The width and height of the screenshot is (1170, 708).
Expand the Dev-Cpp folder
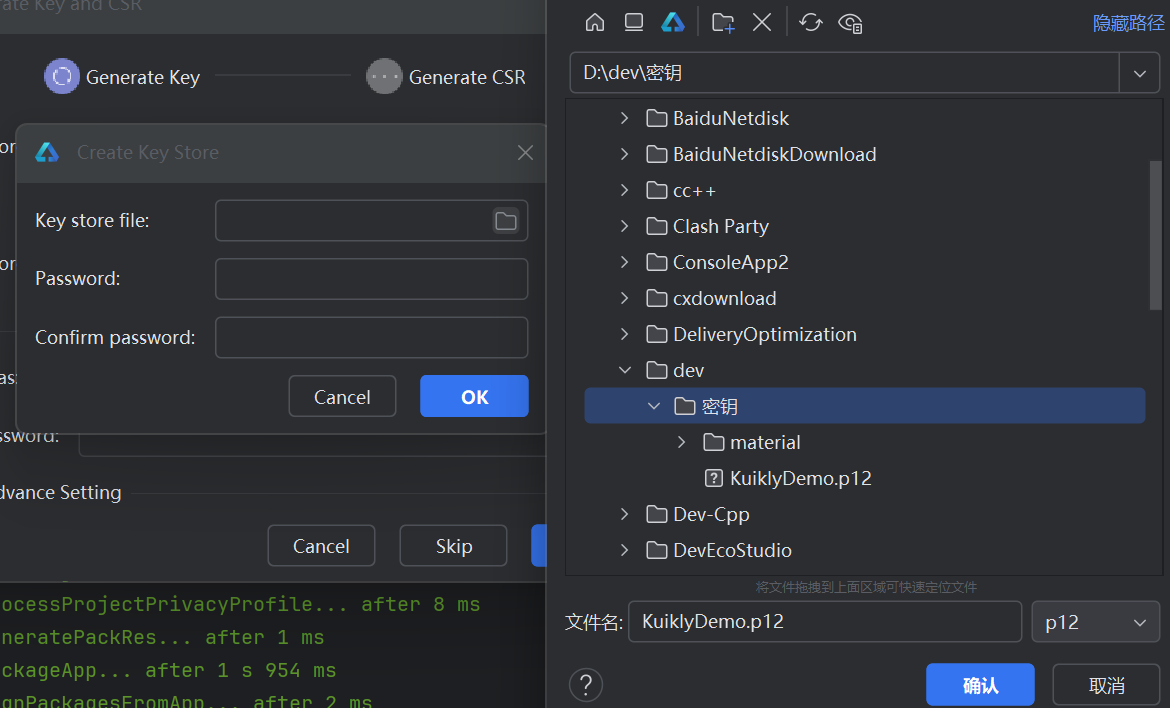coord(625,514)
